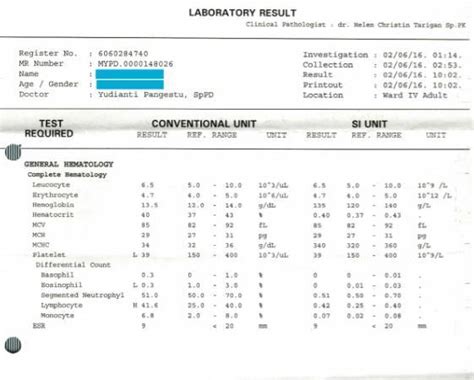
Task: Click the "Printout" label
Action: click(x=322, y=85)
